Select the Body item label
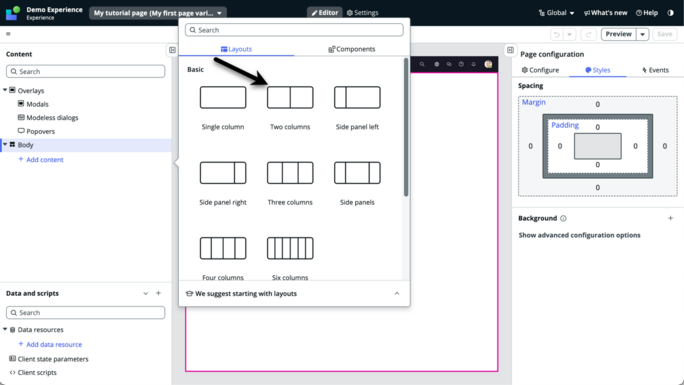Image resolution: width=684 pixels, height=385 pixels. pos(25,145)
